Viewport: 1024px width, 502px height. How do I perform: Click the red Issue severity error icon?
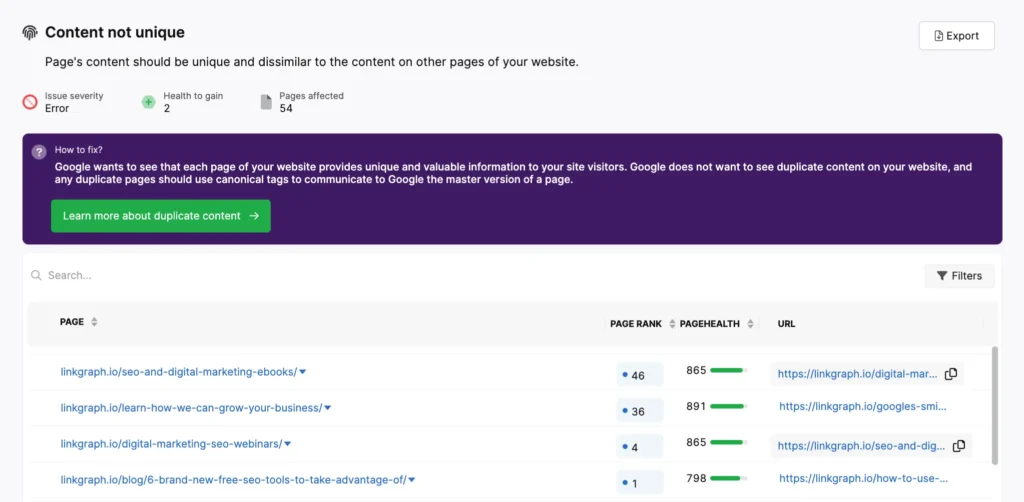(x=31, y=102)
